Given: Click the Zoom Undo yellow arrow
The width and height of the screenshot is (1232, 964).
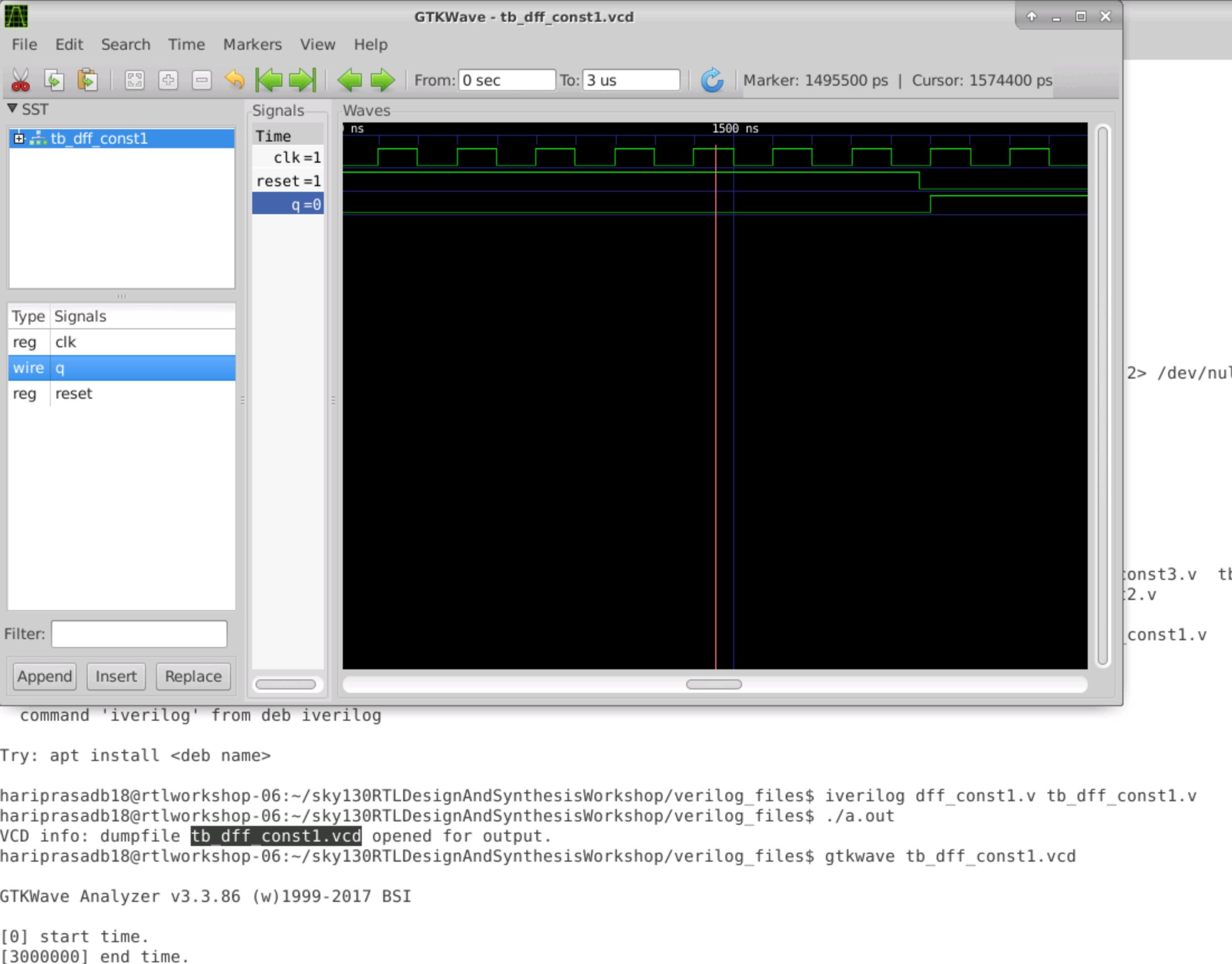Looking at the screenshot, I should [x=235, y=80].
